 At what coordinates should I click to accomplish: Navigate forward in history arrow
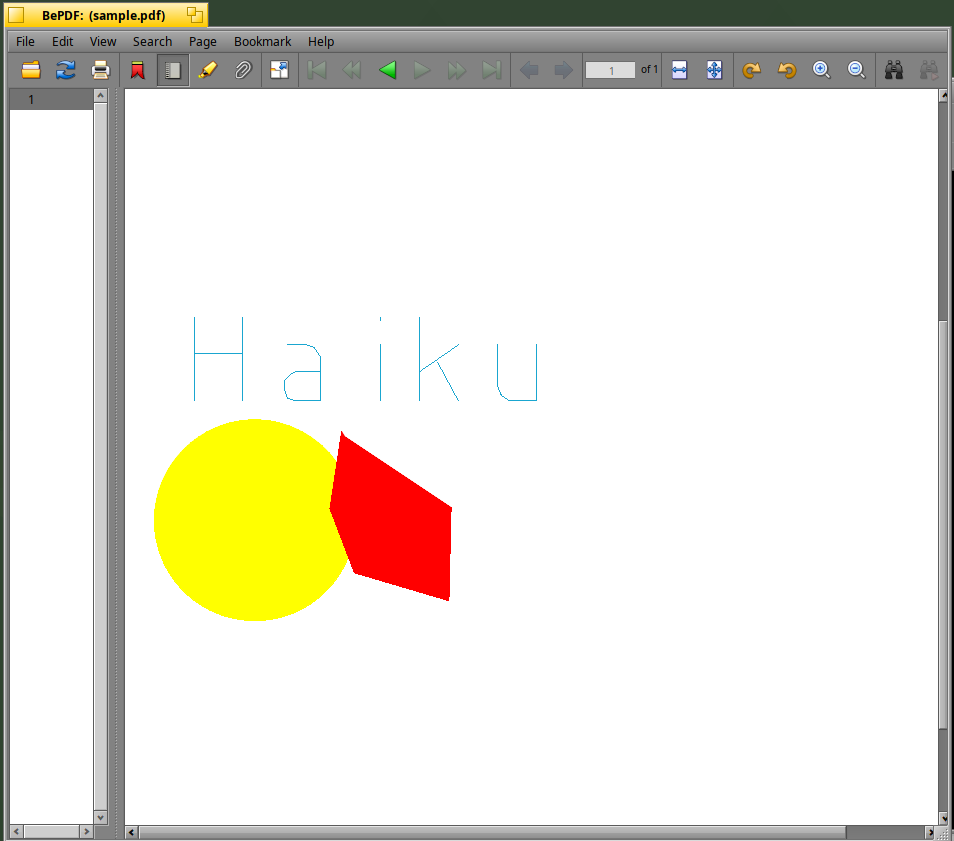click(x=563, y=70)
